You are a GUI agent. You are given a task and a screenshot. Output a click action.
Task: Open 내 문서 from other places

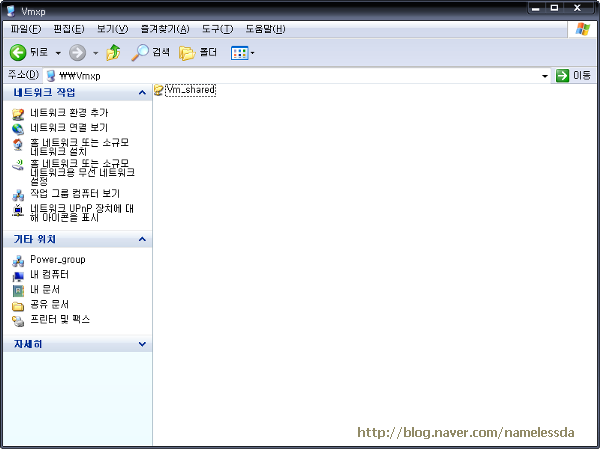click(x=45, y=290)
